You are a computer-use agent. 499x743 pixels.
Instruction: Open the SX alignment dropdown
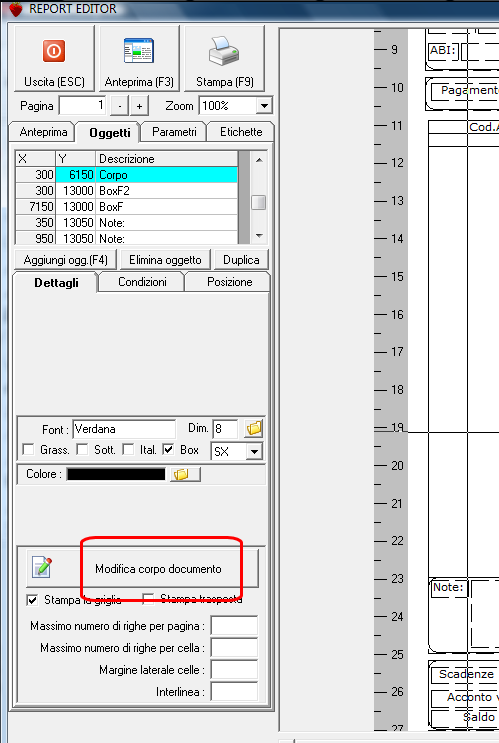[x=254, y=452]
